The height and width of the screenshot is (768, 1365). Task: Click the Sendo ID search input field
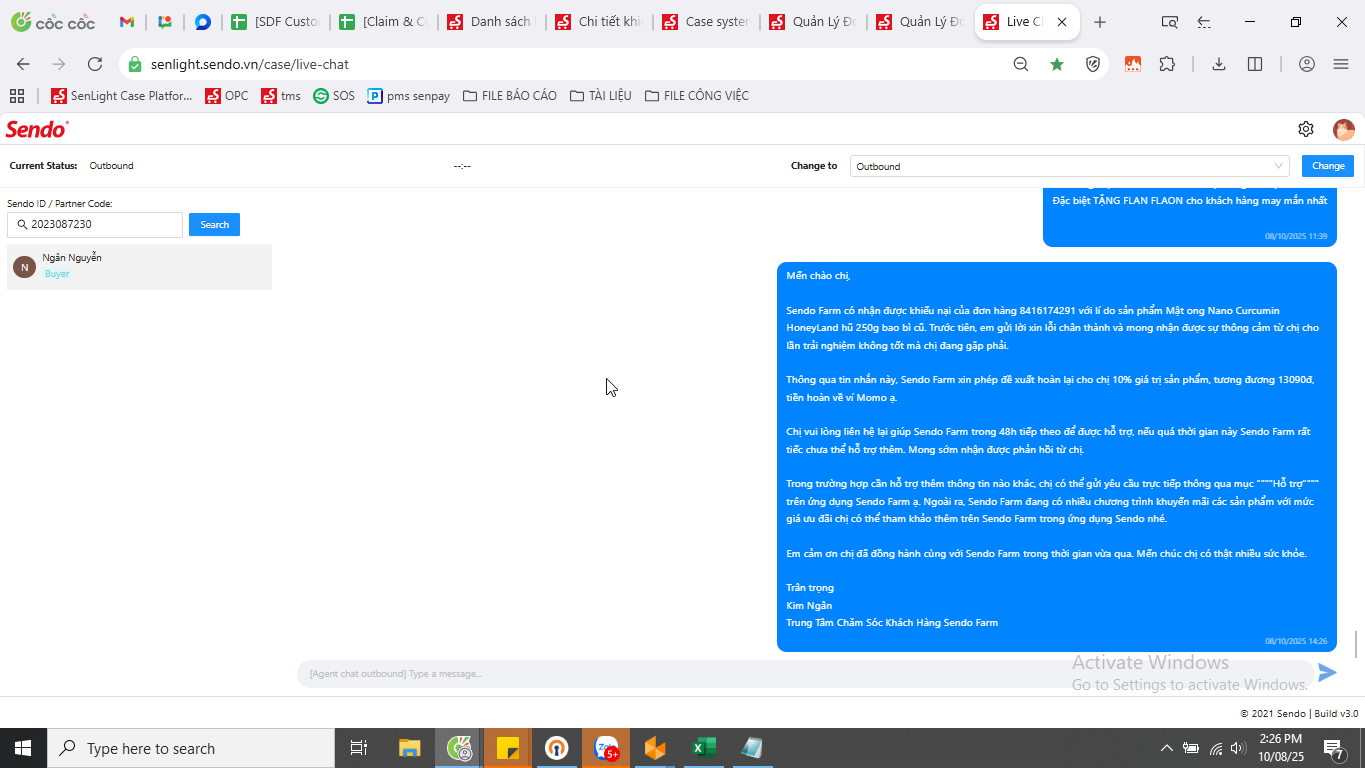click(x=95, y=225)
